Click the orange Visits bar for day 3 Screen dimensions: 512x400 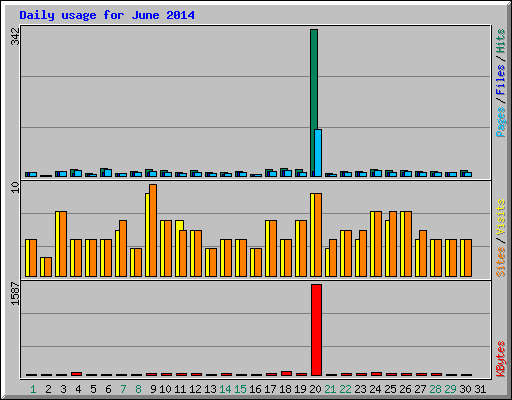click(63, 244)
